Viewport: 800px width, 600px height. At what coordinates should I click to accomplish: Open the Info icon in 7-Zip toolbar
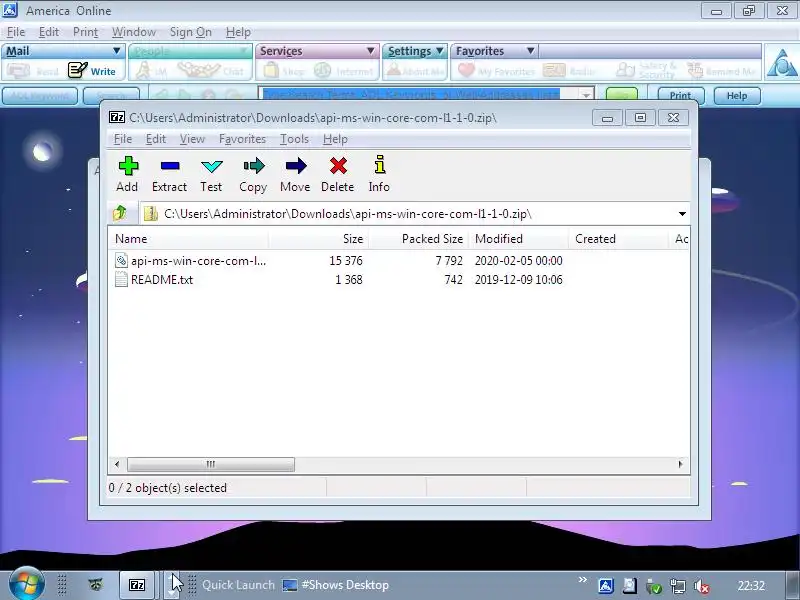379,165
